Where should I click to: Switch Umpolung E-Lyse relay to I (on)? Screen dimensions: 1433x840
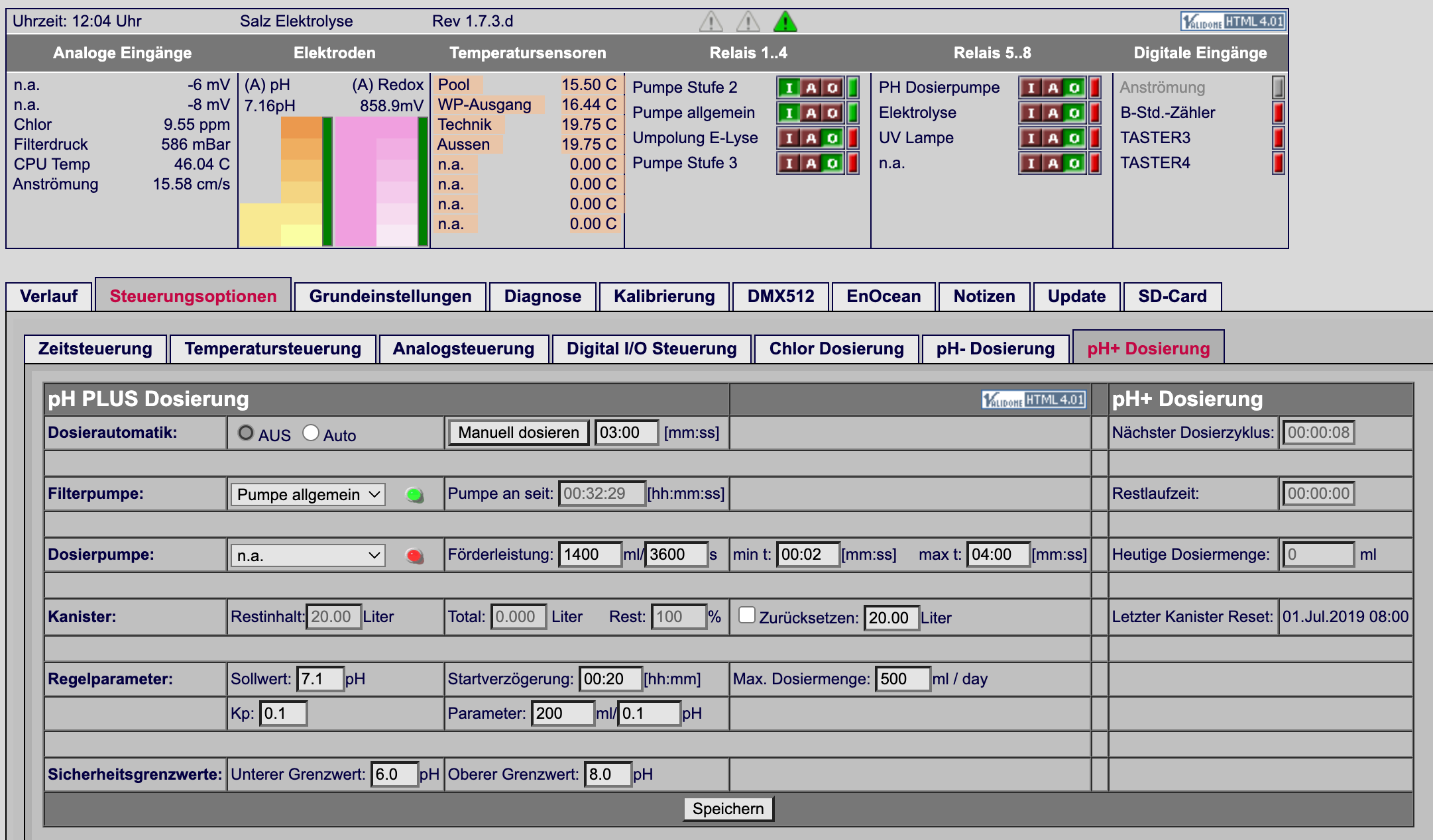(x=789, y=138)
